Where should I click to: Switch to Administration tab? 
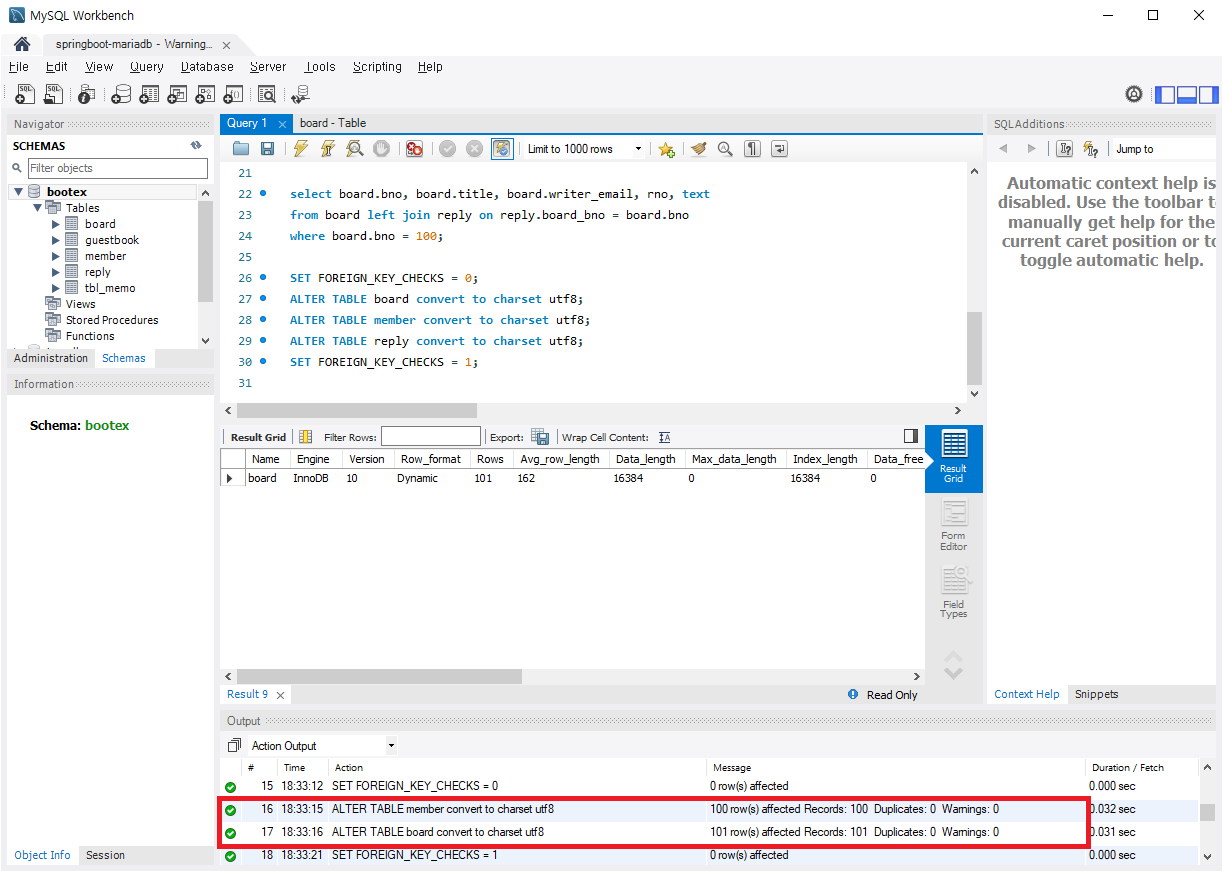tap(51, 358)
